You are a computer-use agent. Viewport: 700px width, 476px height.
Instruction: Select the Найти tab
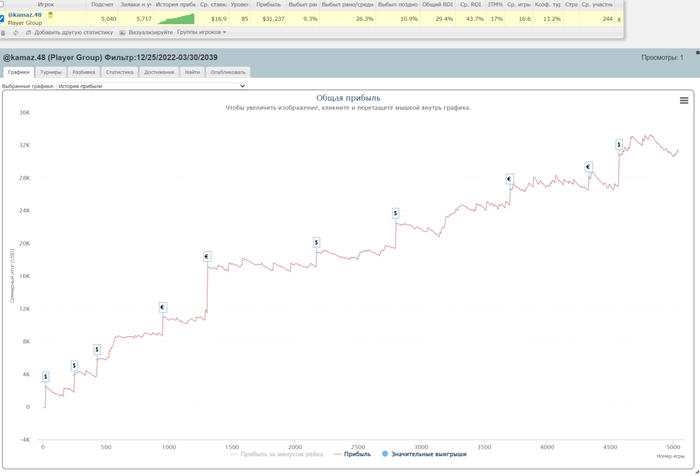click(x=192, y=72)
